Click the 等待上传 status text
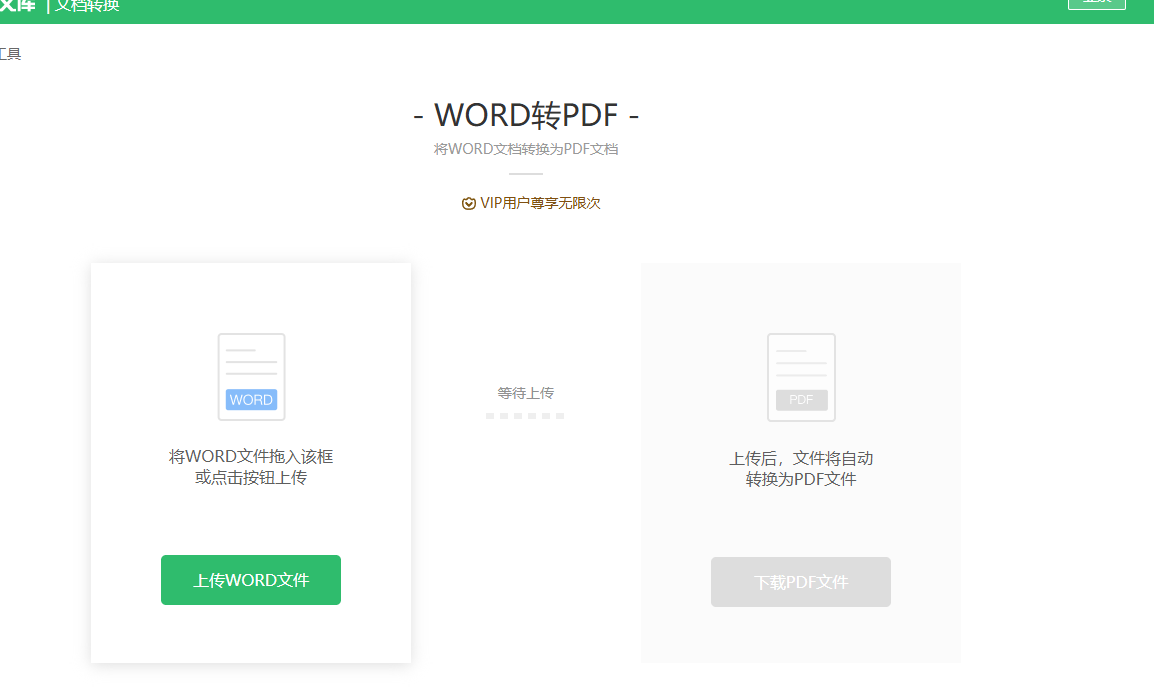Image resolution: width=1154 pixels, height=691 pixels. point(524,392)
